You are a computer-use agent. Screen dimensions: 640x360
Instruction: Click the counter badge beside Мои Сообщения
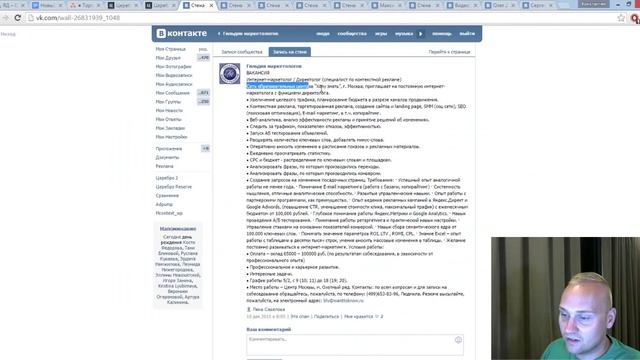203,93
